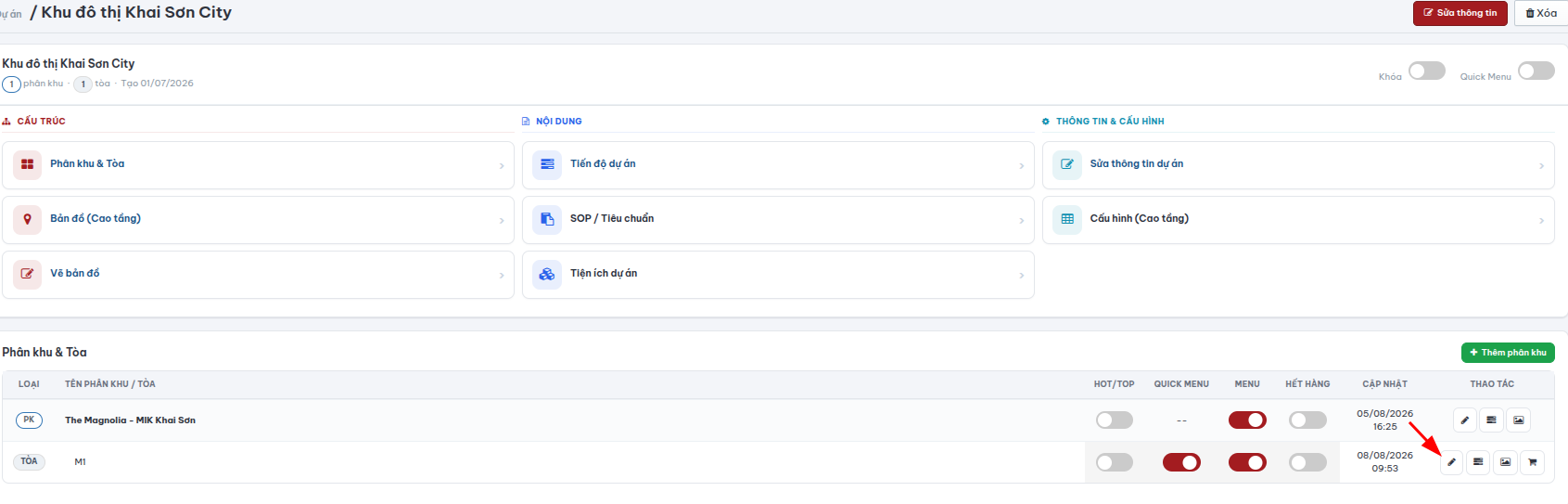Click the image icon in the M1 row
Screen dimensions: 1568x504
click(x=1505, y=462)
